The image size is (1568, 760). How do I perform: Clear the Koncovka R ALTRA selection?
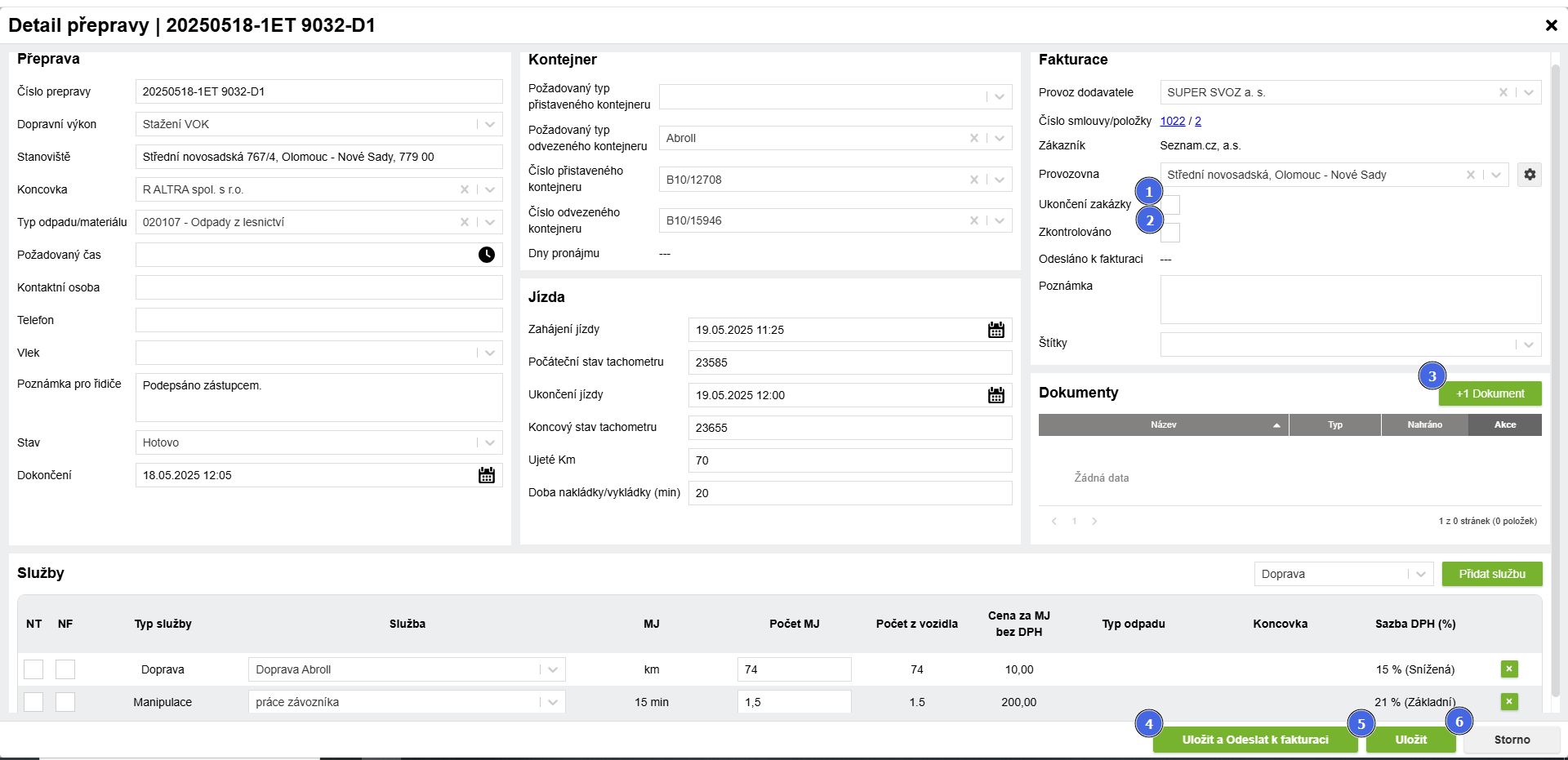click(x=464, y=189)
